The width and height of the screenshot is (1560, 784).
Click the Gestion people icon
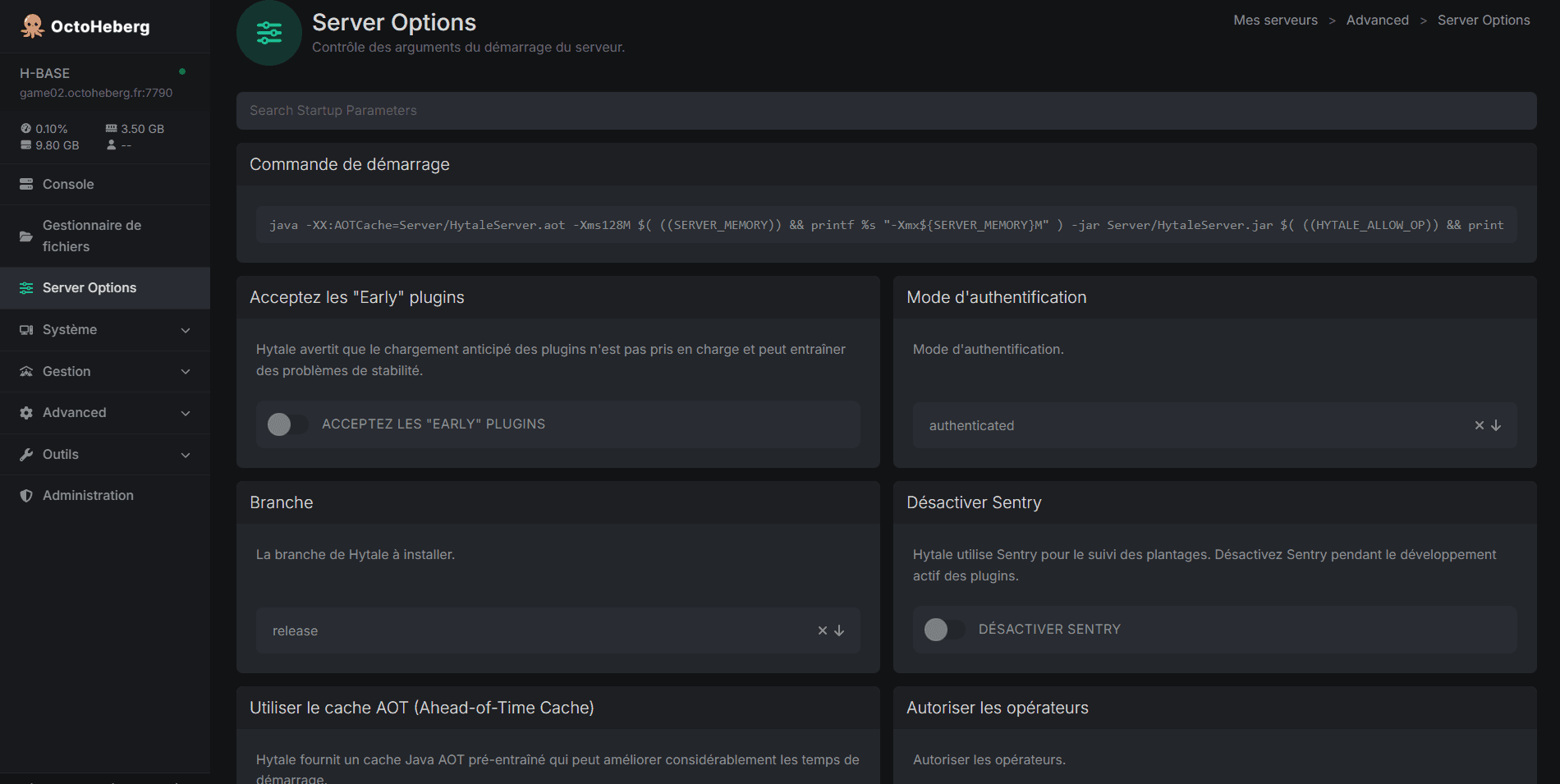[x=26, y=371]
